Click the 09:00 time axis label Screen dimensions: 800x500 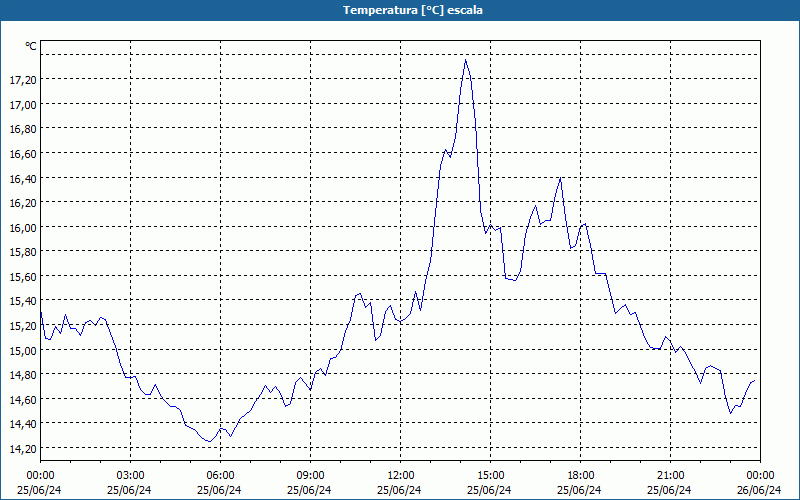[311, 476]
